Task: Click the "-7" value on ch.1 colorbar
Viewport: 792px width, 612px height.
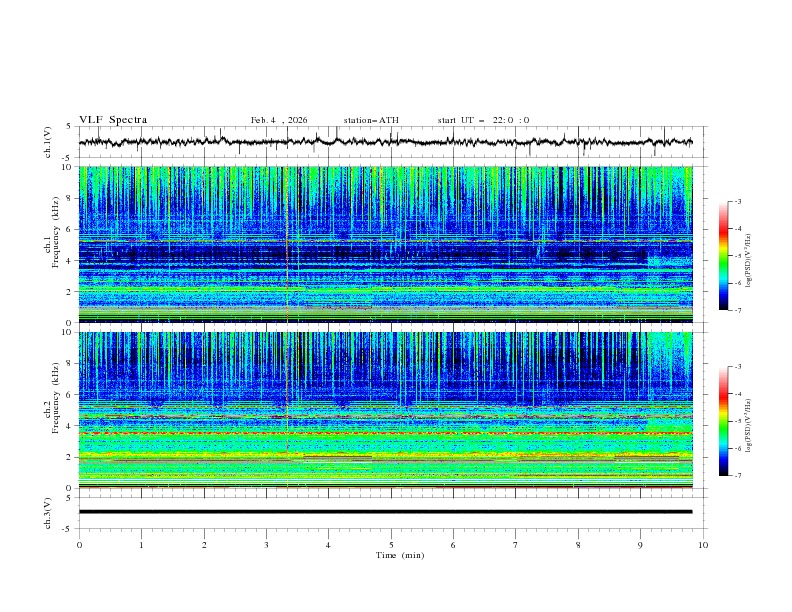Action: [737, 310]
